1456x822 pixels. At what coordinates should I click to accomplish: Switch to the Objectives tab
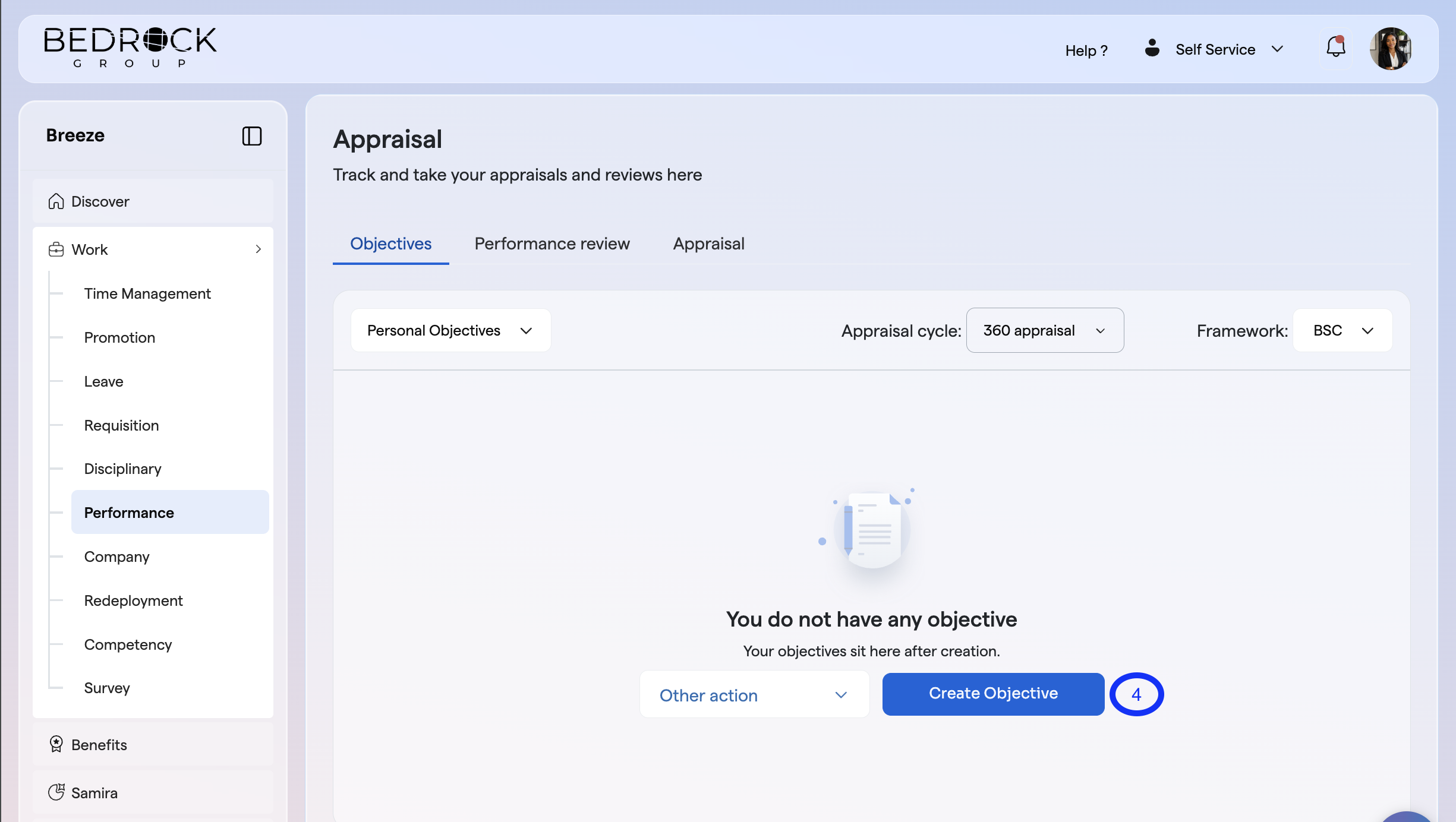(x=391, y=244)
